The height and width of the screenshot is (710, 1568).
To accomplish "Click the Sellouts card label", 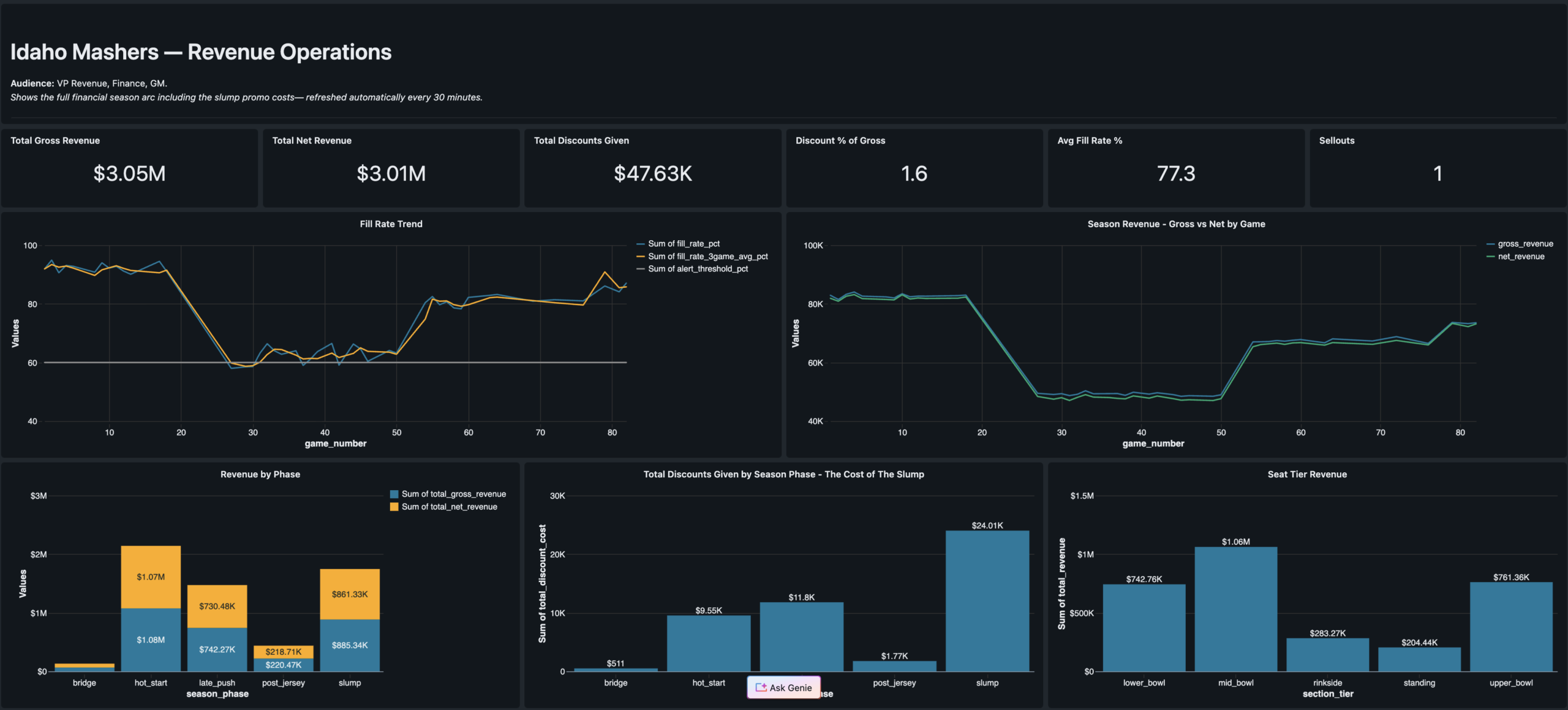I will pyautogui.click(x=1336, y=140).
